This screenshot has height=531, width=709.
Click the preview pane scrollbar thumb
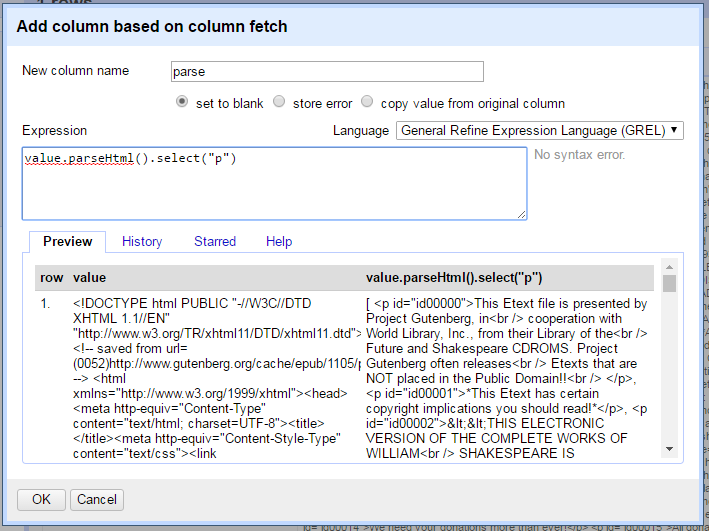pos(669,284)
